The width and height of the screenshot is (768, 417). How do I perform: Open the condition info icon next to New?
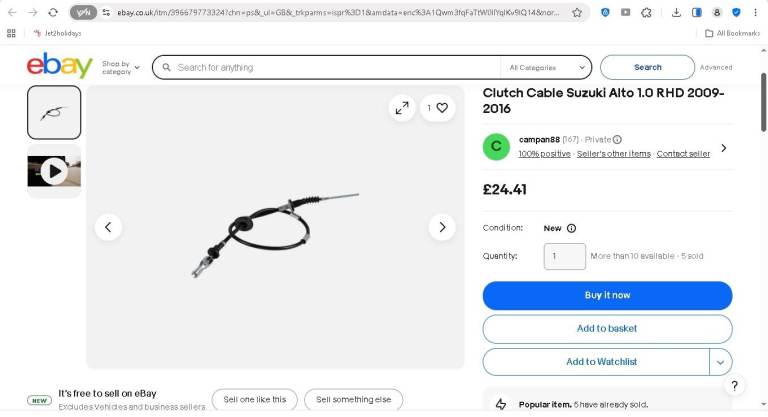point(571,228)
